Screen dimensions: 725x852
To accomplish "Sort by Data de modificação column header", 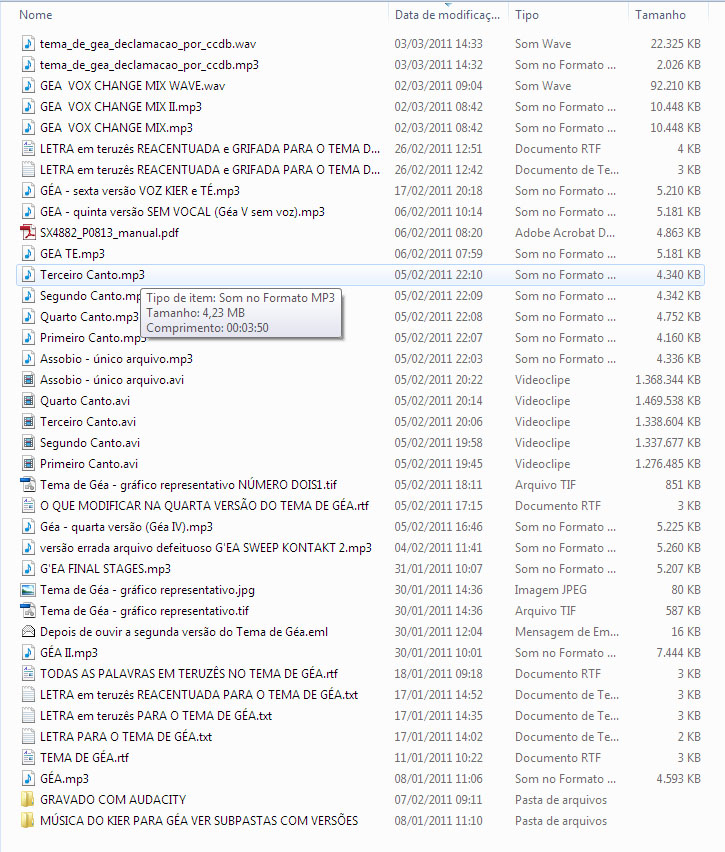I will click(x=446, y=15).
